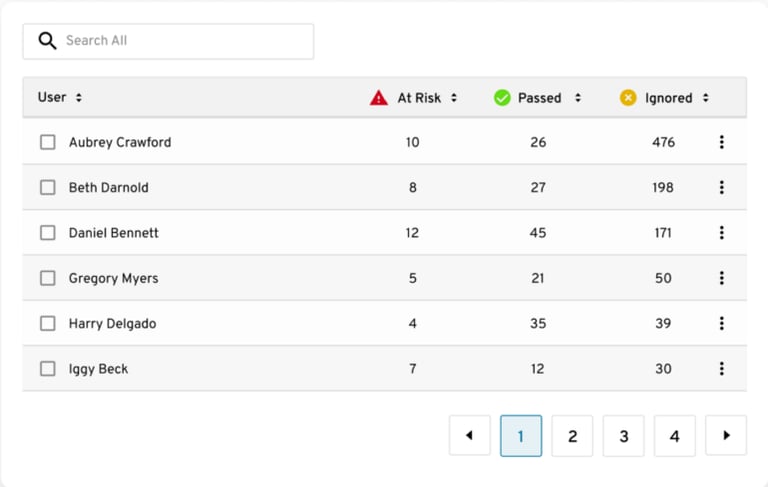
Task: Check the box for Beth Darnold
Action: 48,188
